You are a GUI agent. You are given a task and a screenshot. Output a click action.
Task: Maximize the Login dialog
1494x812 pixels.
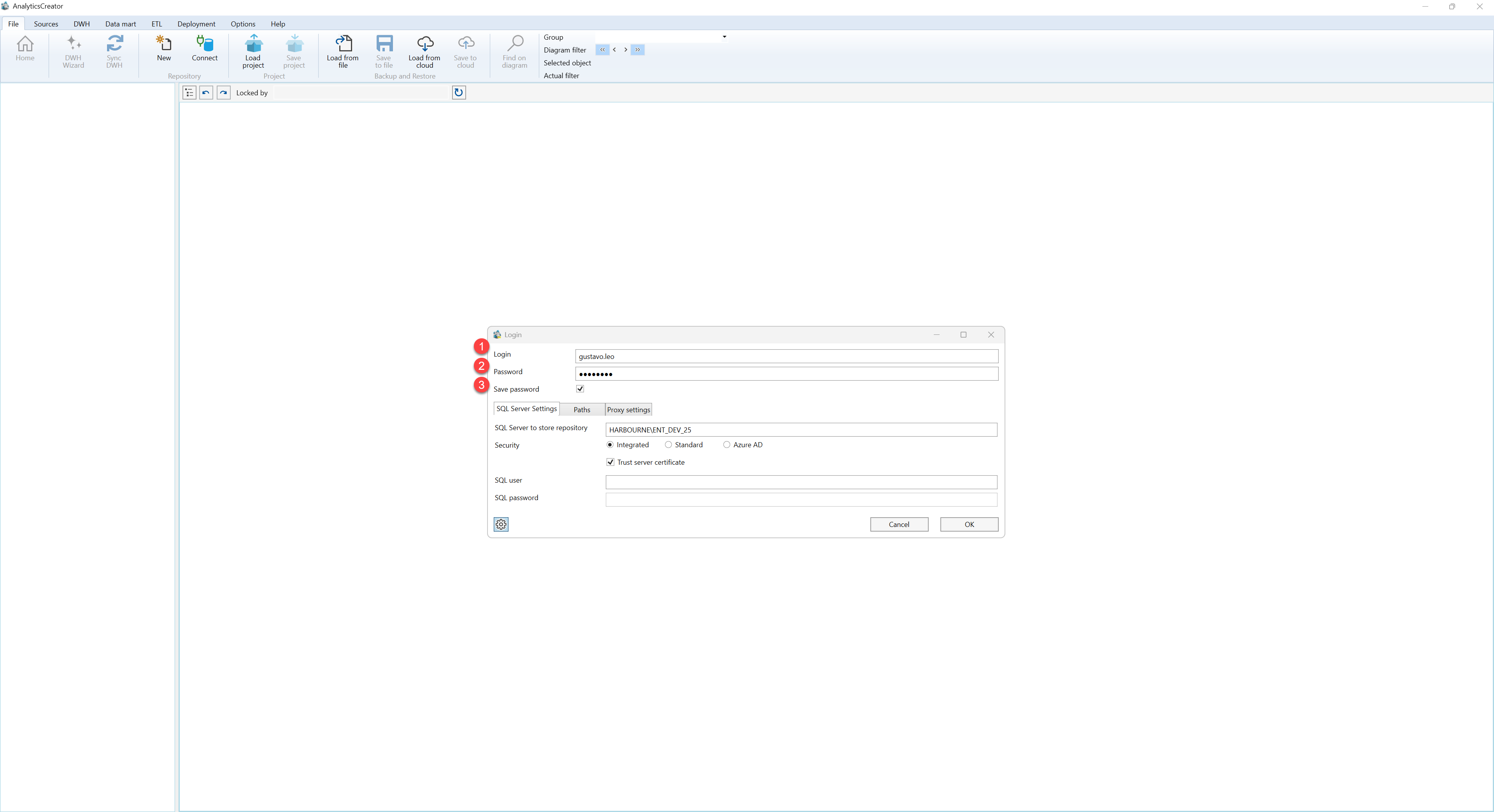(x=963, y=335)
